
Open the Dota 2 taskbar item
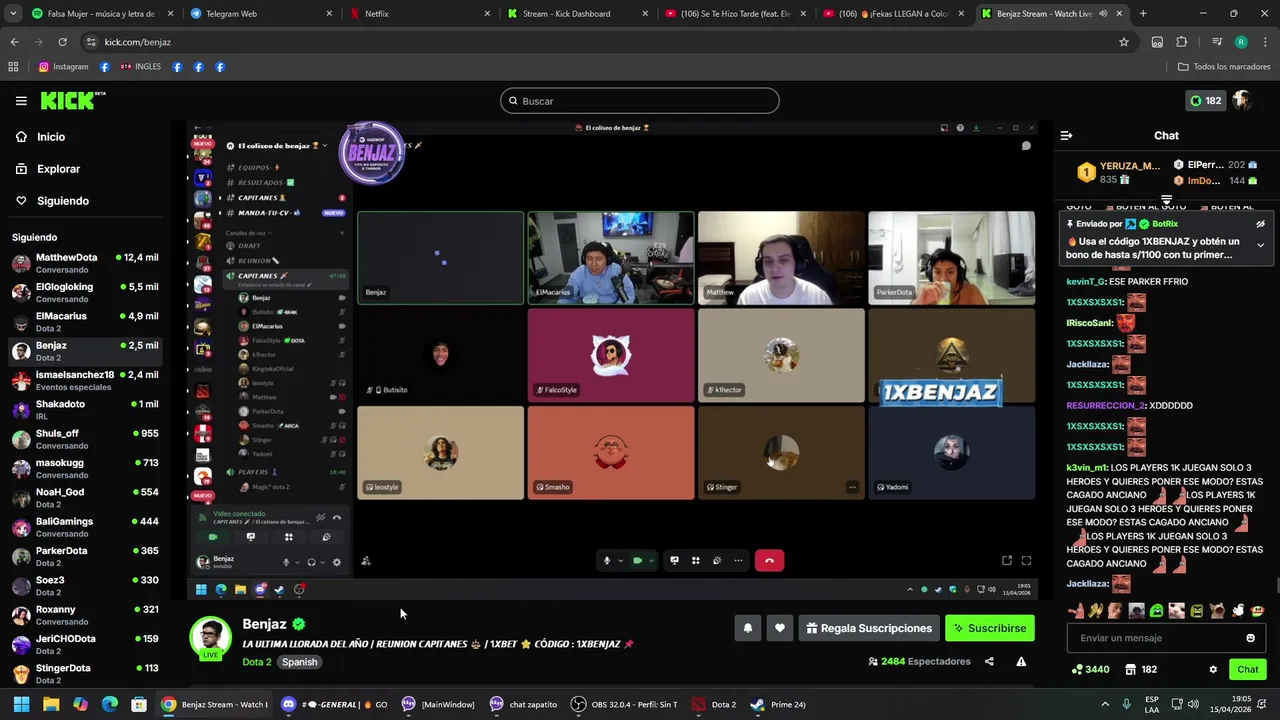[714, 704]
